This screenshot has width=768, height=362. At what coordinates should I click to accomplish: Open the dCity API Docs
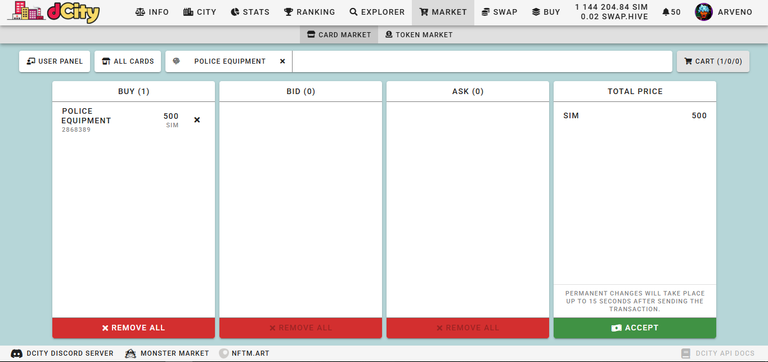[718, 353]
